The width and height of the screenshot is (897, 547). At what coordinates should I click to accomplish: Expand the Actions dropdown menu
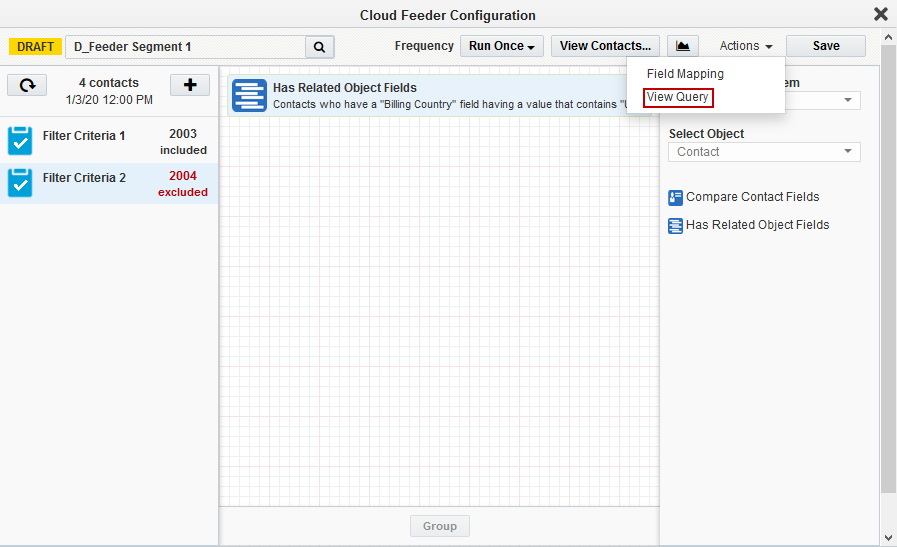[746, 46]
